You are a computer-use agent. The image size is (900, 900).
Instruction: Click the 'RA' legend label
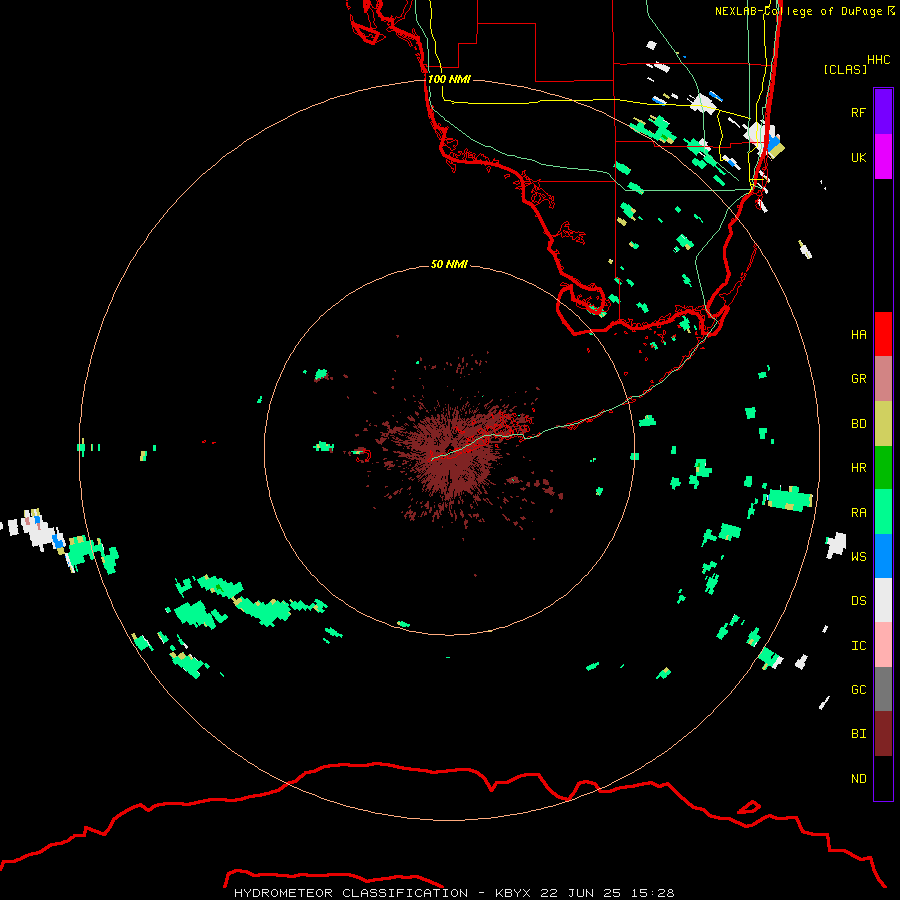858,512
